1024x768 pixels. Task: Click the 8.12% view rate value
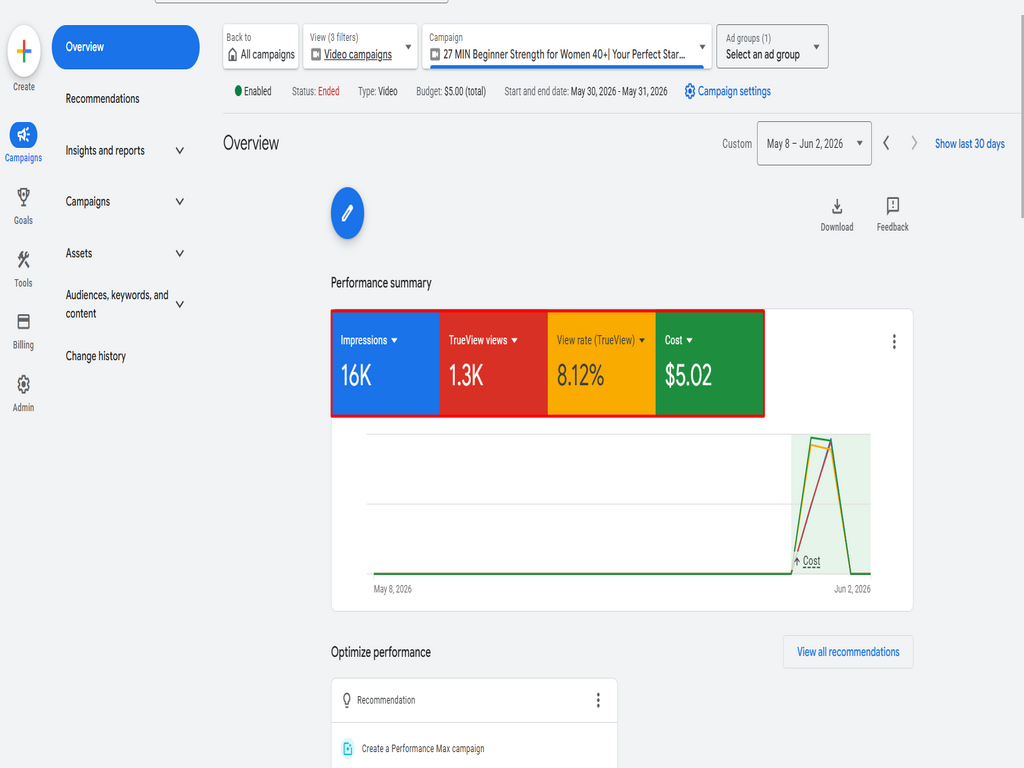580,376
